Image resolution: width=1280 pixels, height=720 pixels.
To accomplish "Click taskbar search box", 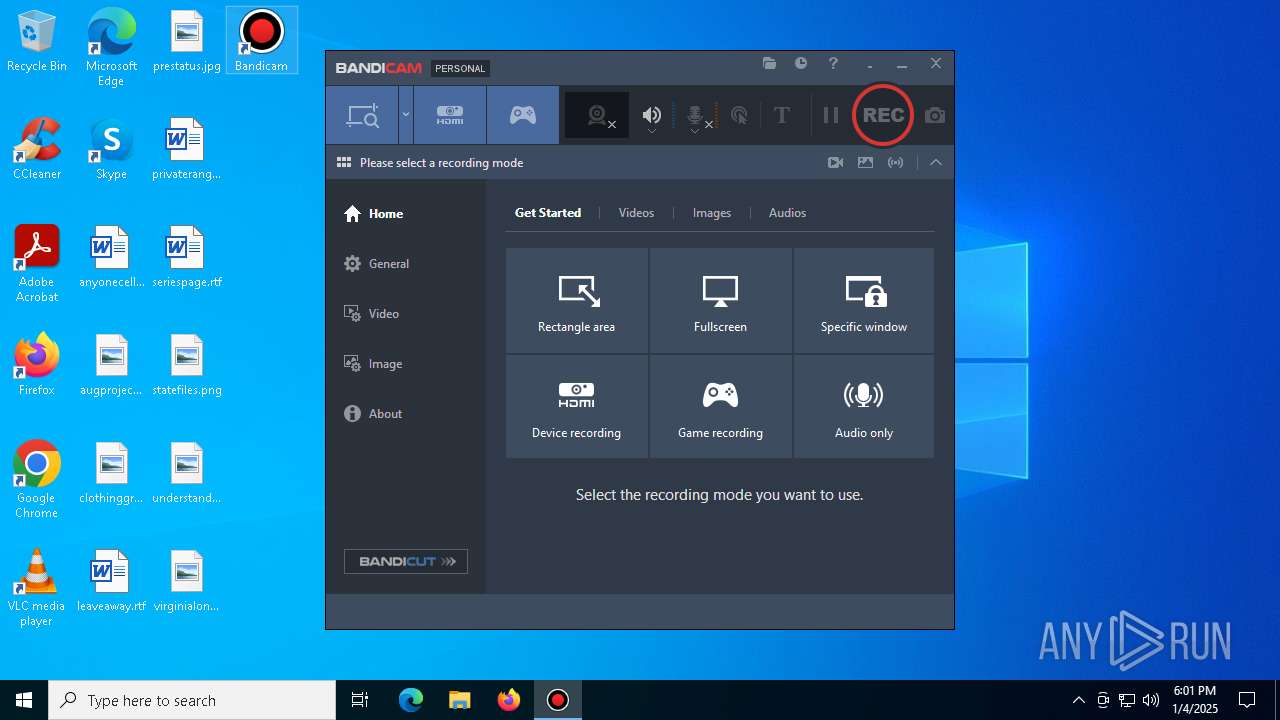I will (x=192, y=700).
